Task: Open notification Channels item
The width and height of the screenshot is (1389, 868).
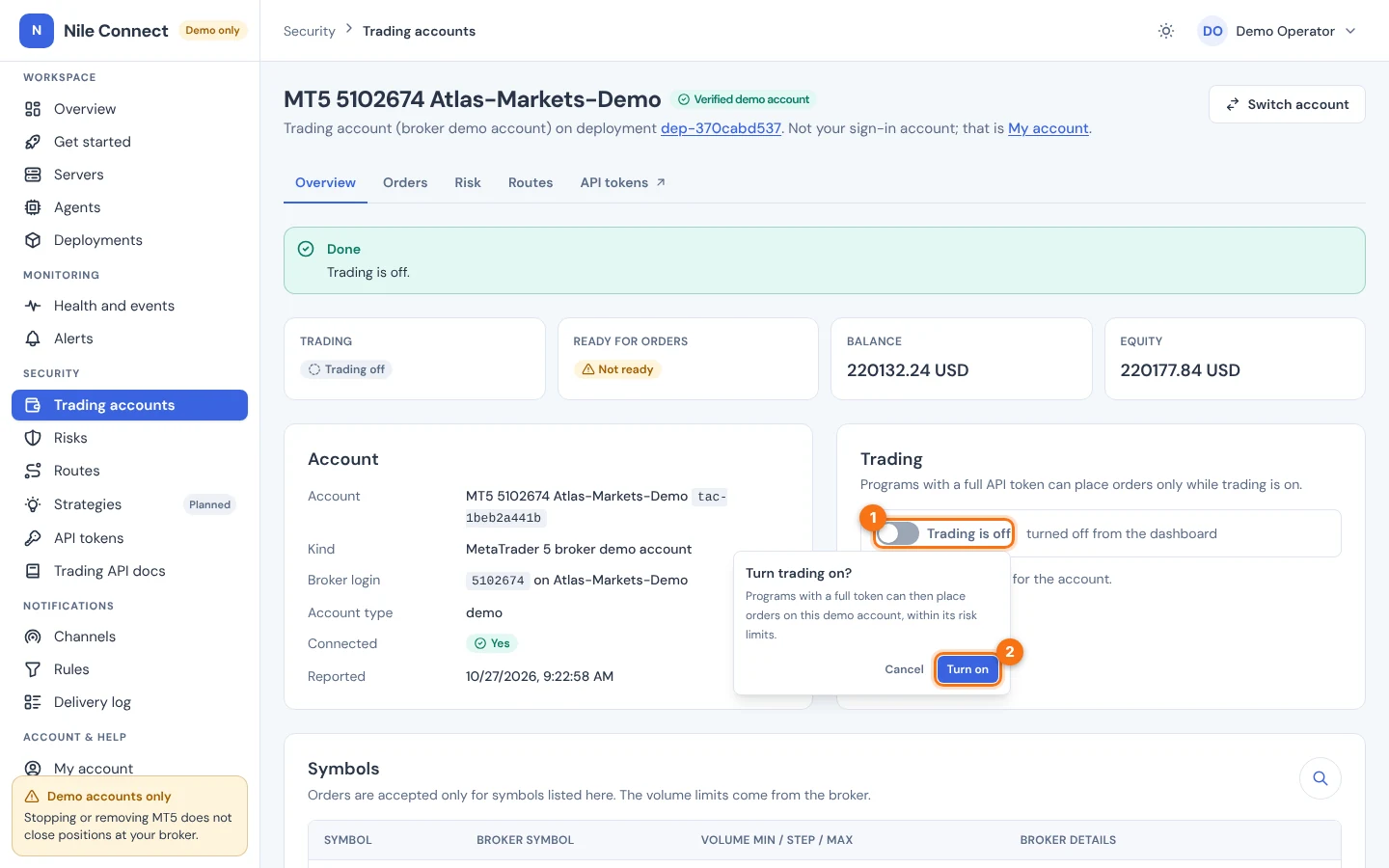Action: tap(129, 637)
